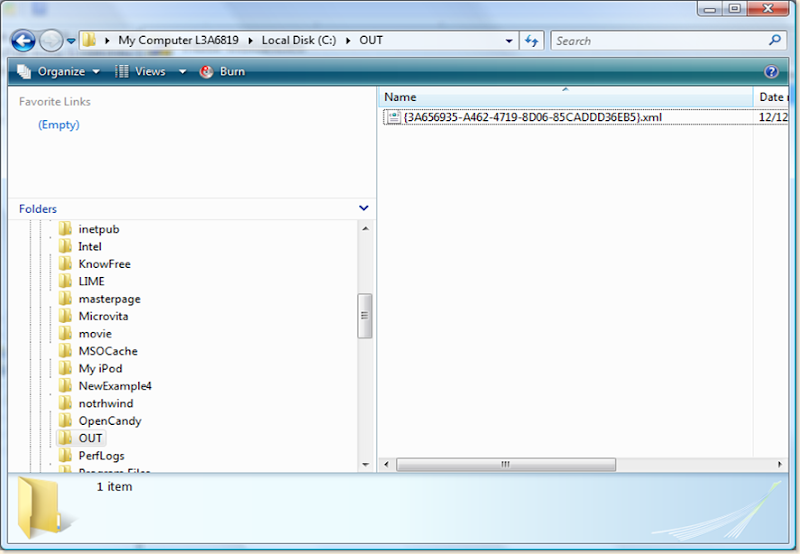Click the inetpub folder icon

coord(65,229)
